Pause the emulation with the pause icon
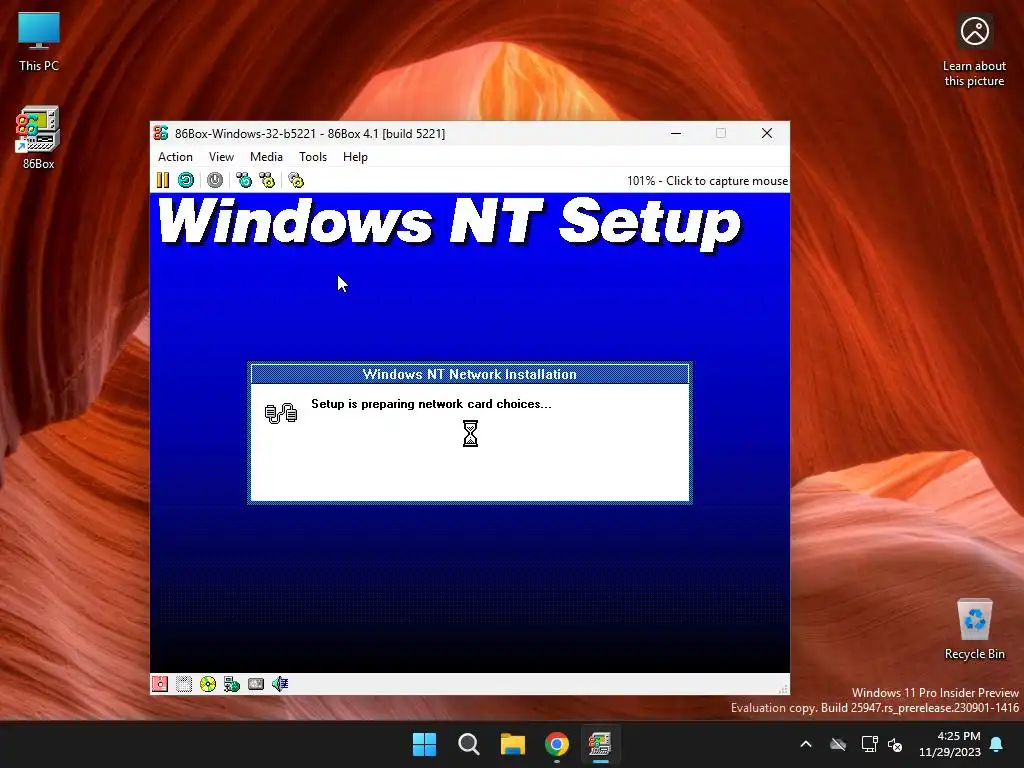This screenshot has width=1024, height=768. pyautogui.click(x=163, y=180)
